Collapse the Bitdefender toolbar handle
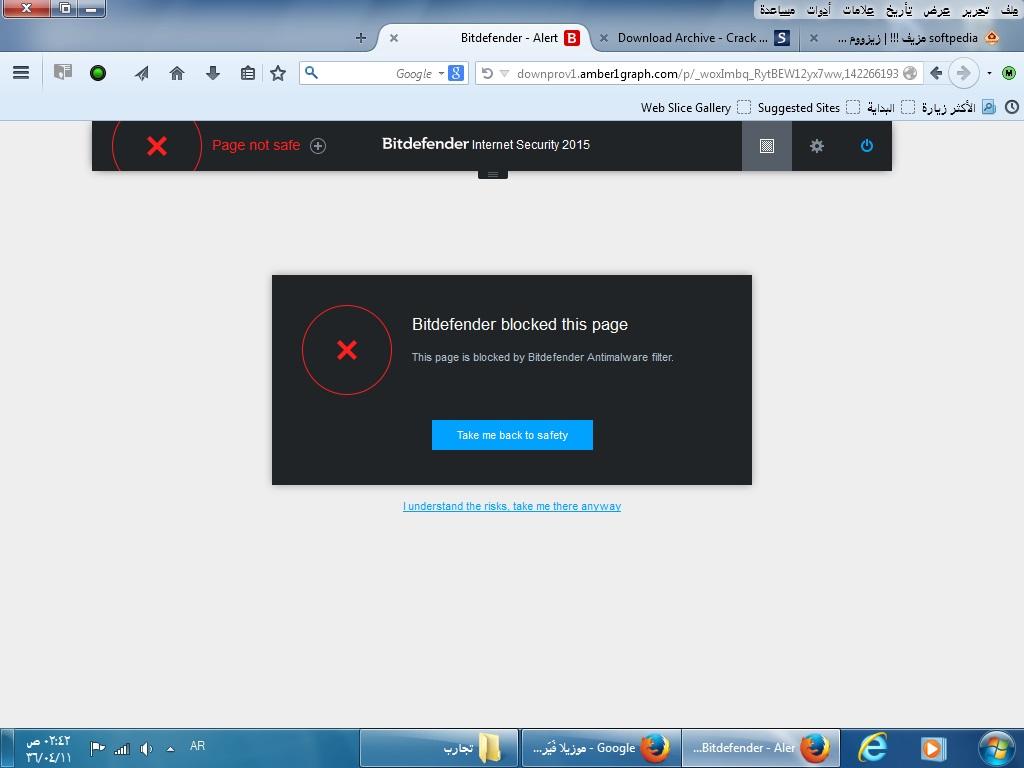1024x768 pixels. [493, 174]
